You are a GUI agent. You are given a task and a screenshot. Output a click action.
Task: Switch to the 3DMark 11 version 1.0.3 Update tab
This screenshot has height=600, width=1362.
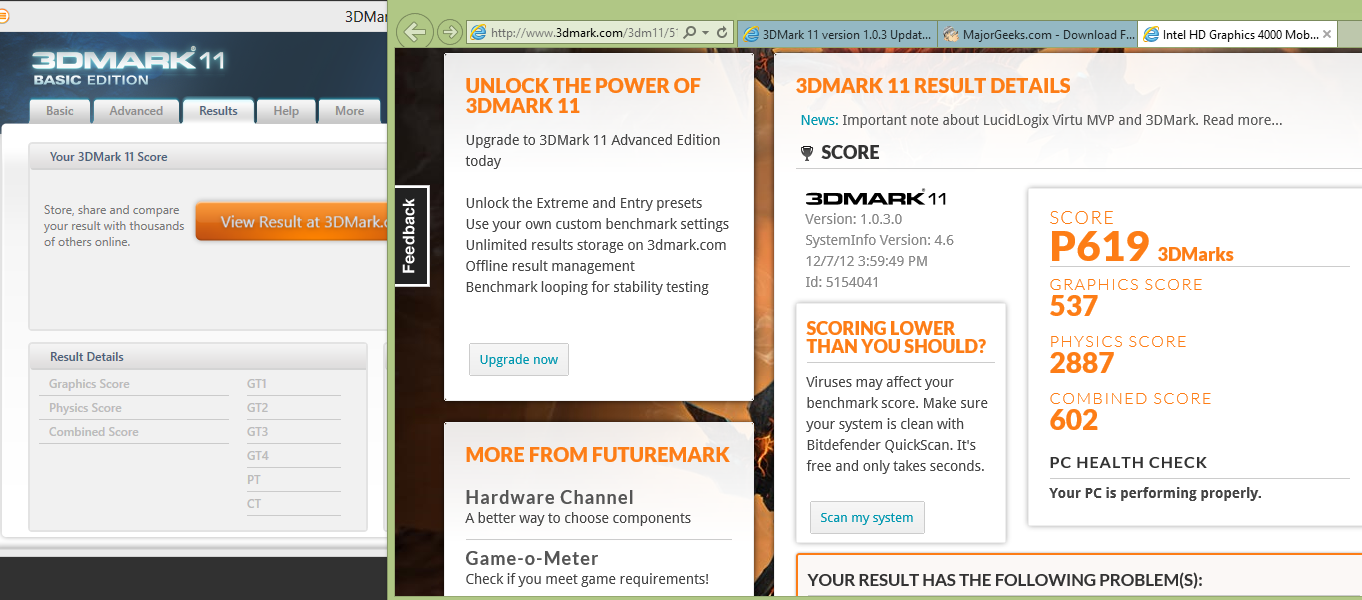(837, 34)
